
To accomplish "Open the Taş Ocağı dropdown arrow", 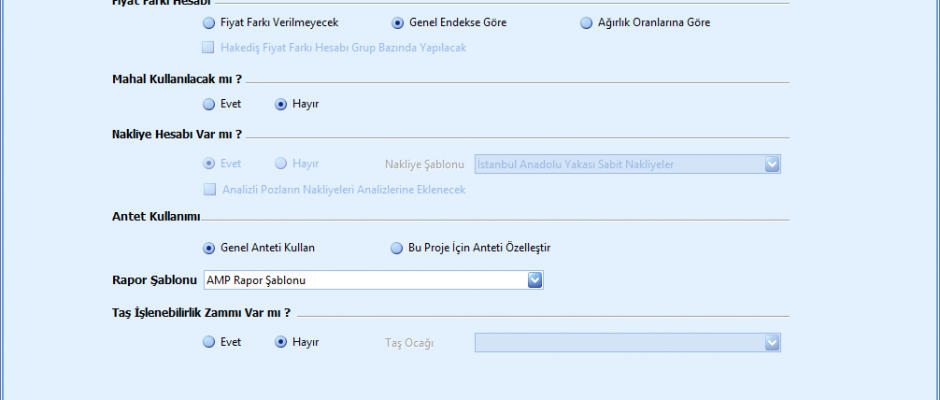I will point(771,343).
